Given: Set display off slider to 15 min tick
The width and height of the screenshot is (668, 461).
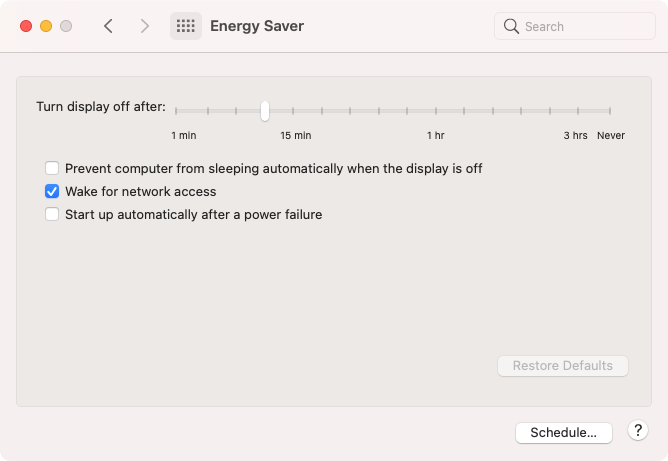Looking at the screenshot, I should tap(293, 111).
